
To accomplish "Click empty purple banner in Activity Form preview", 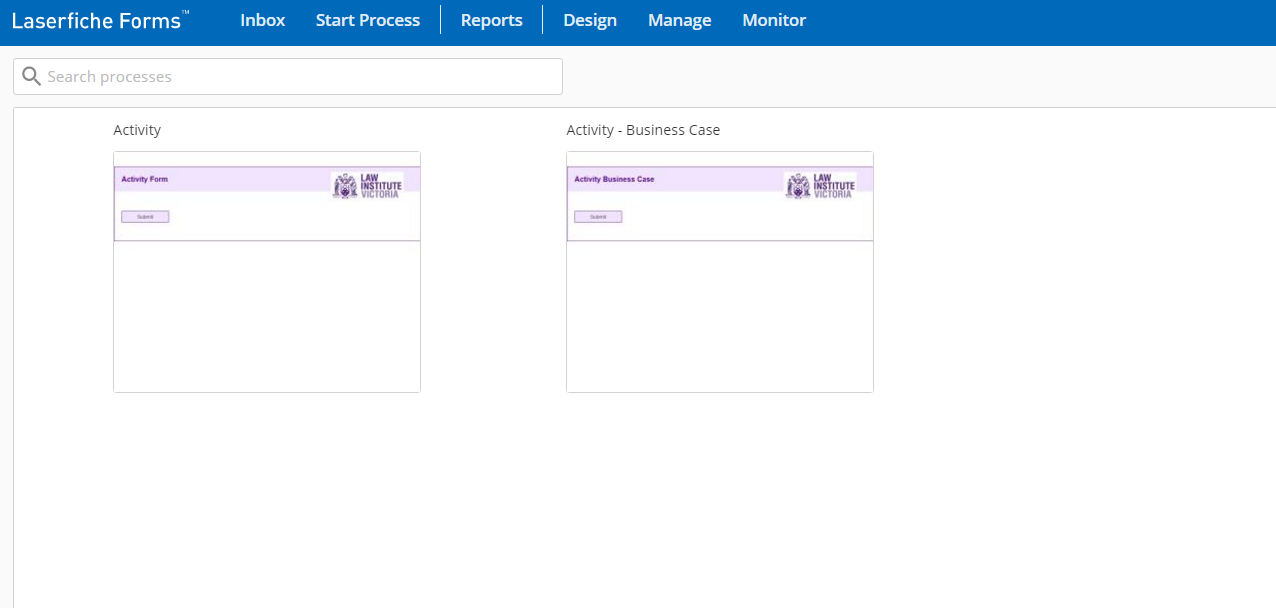I will click(x=250, y=180).
